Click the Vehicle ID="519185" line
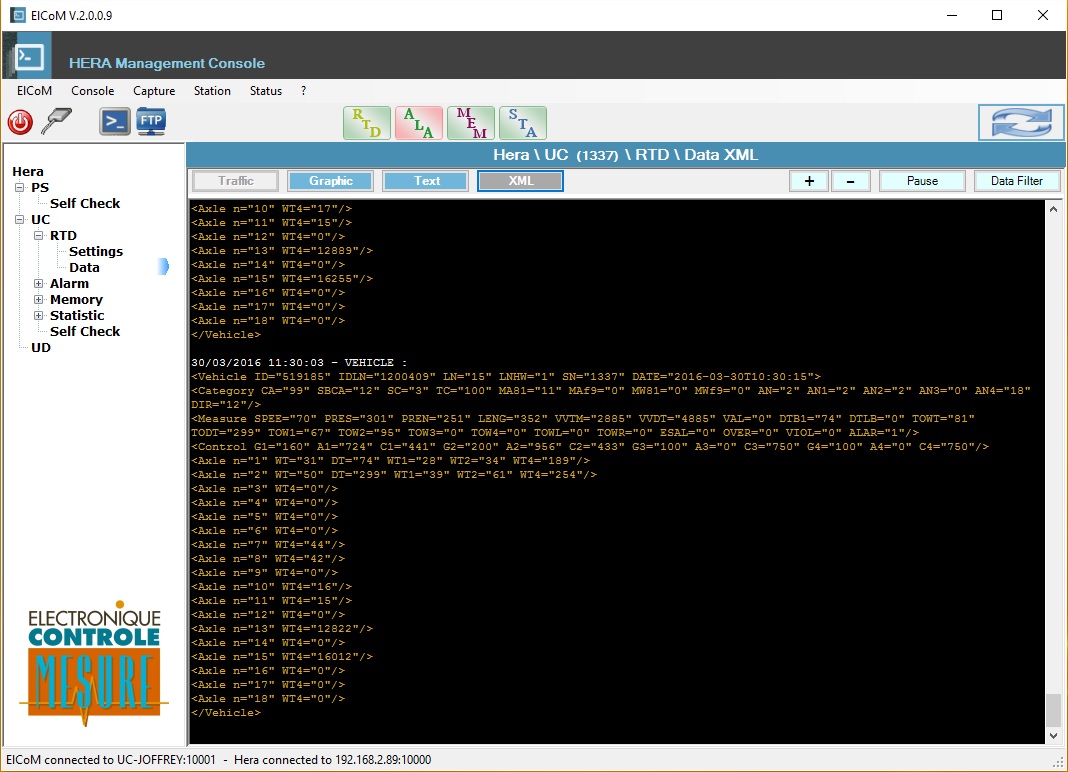Image resolution: width=1068 pixels, height=772 pixels. [506, 377]
